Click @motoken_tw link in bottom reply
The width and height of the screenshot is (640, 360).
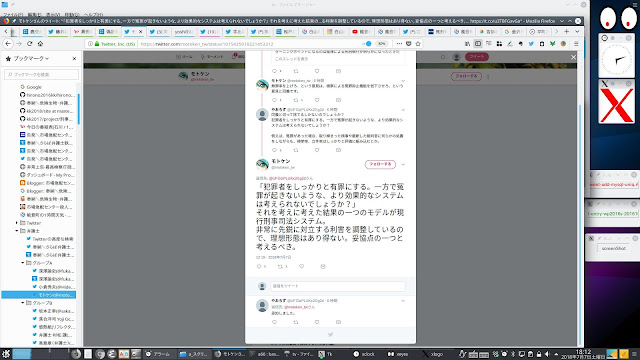[x=296, y=307]
